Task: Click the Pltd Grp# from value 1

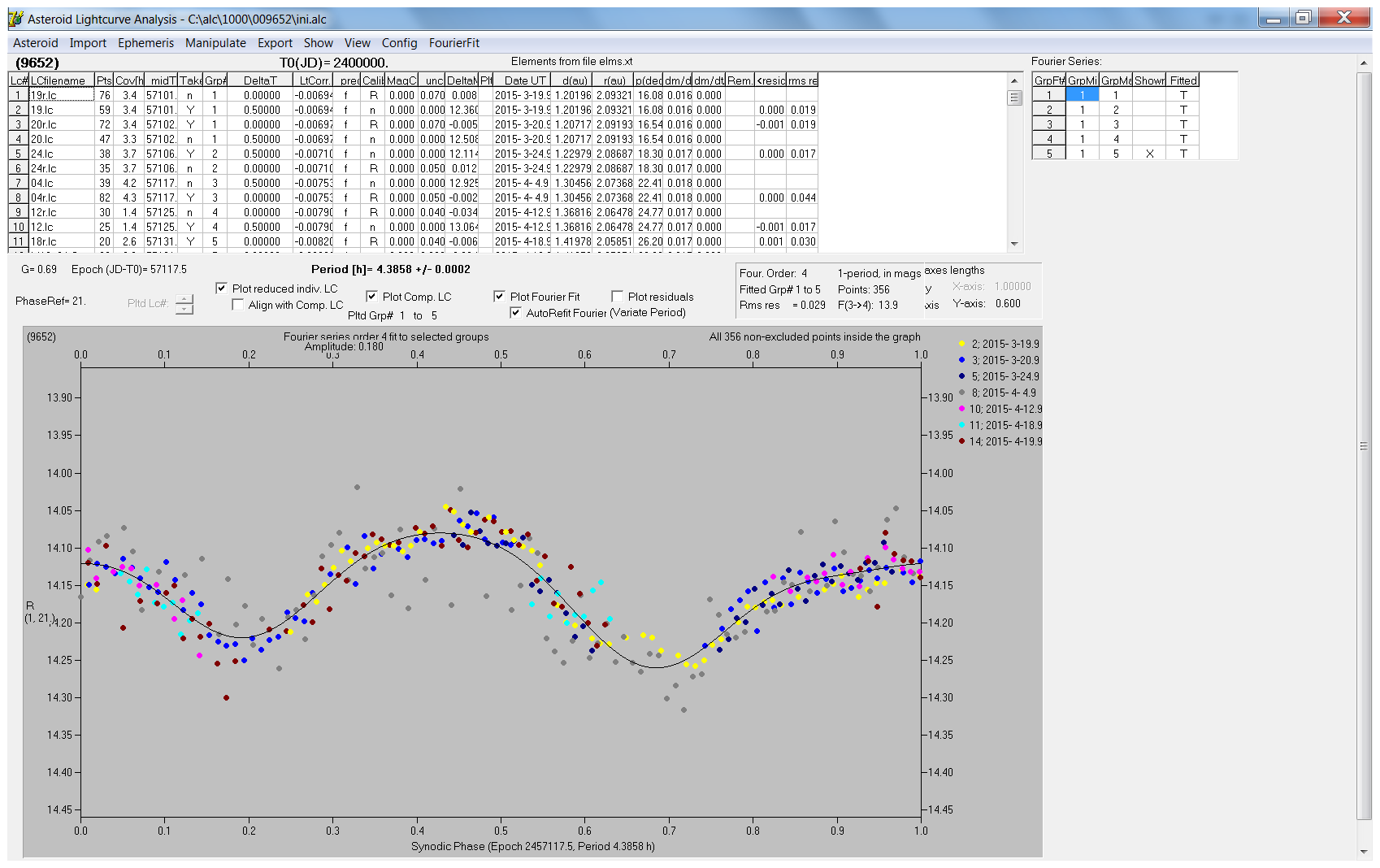Action: 401,315
